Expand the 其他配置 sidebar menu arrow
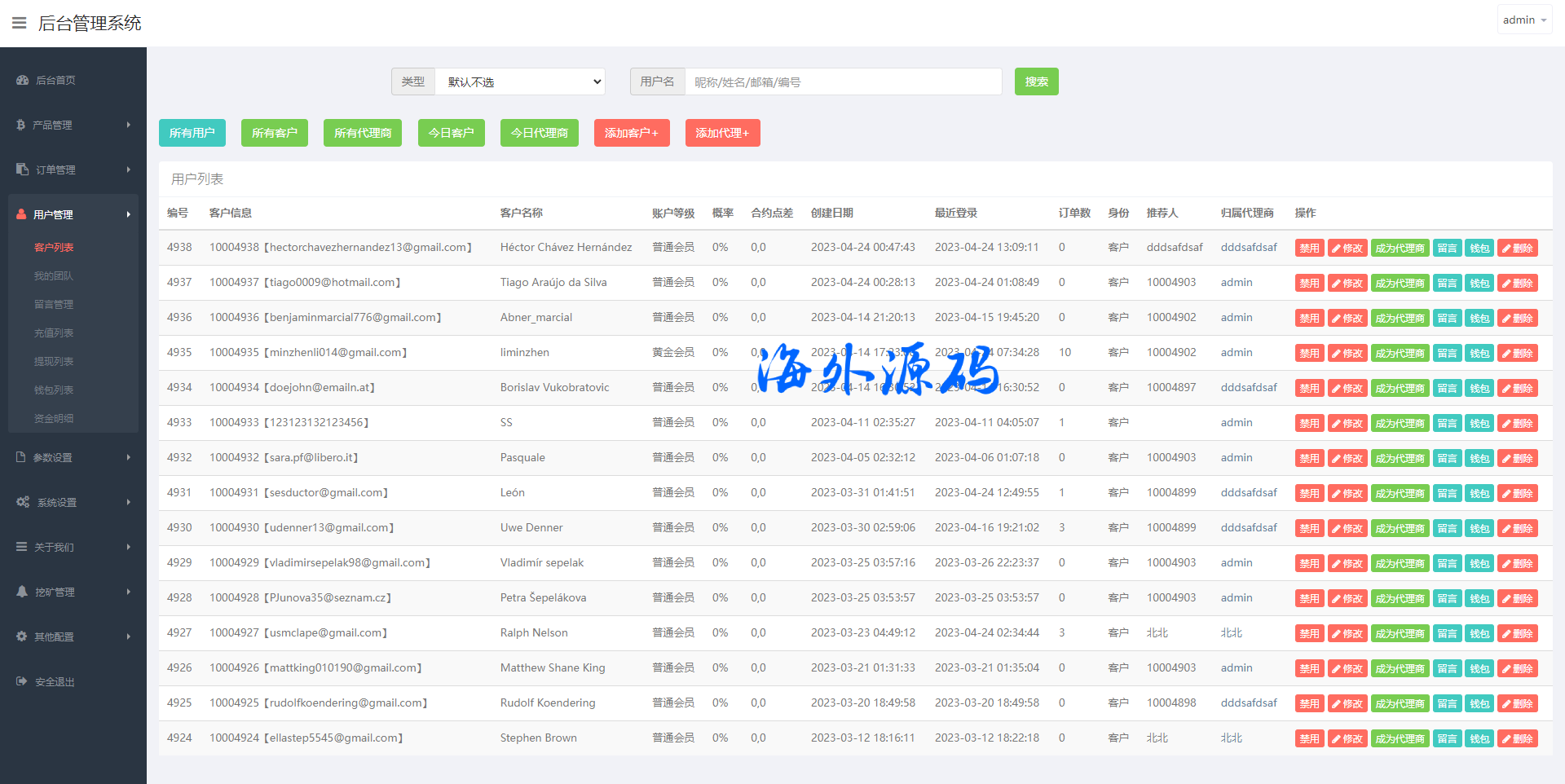The image size is (1565, 784). click(x=129, y=636)
